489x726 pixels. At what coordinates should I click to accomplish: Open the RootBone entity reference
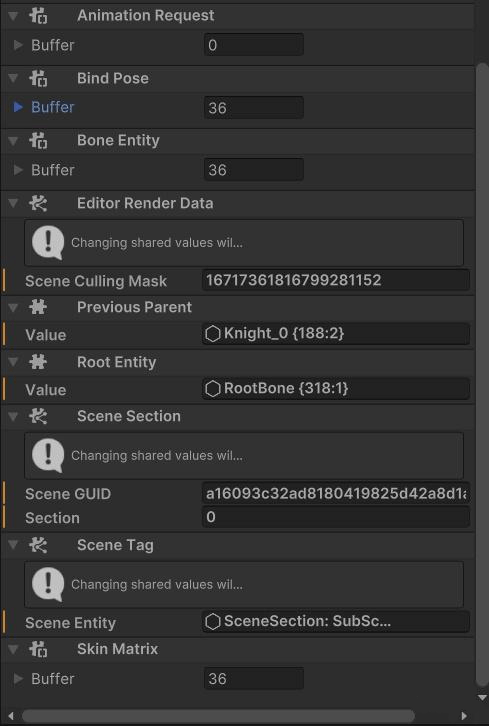click(x=336, y=388)
